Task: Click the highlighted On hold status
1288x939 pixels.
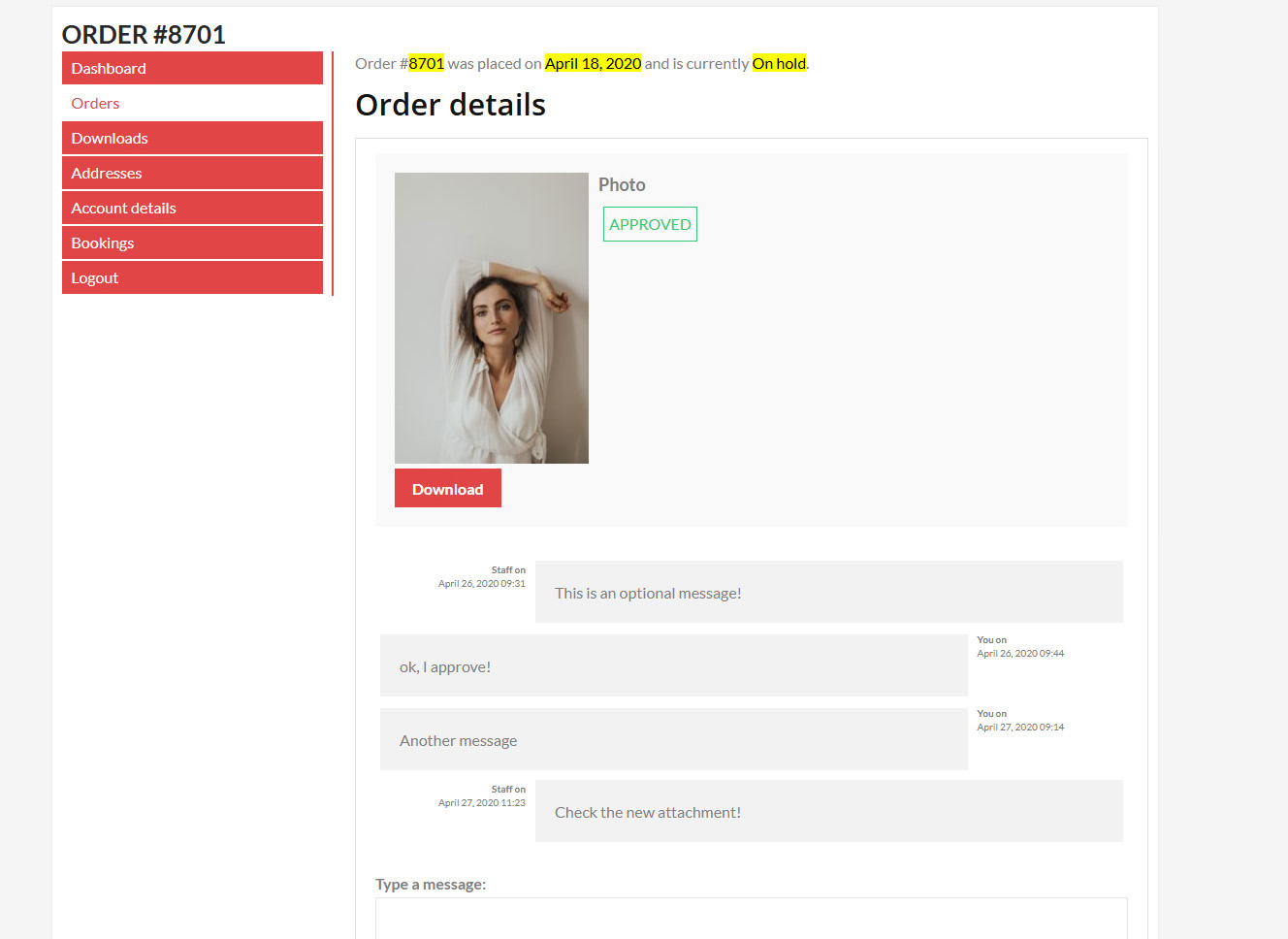Action: [779, 64]
